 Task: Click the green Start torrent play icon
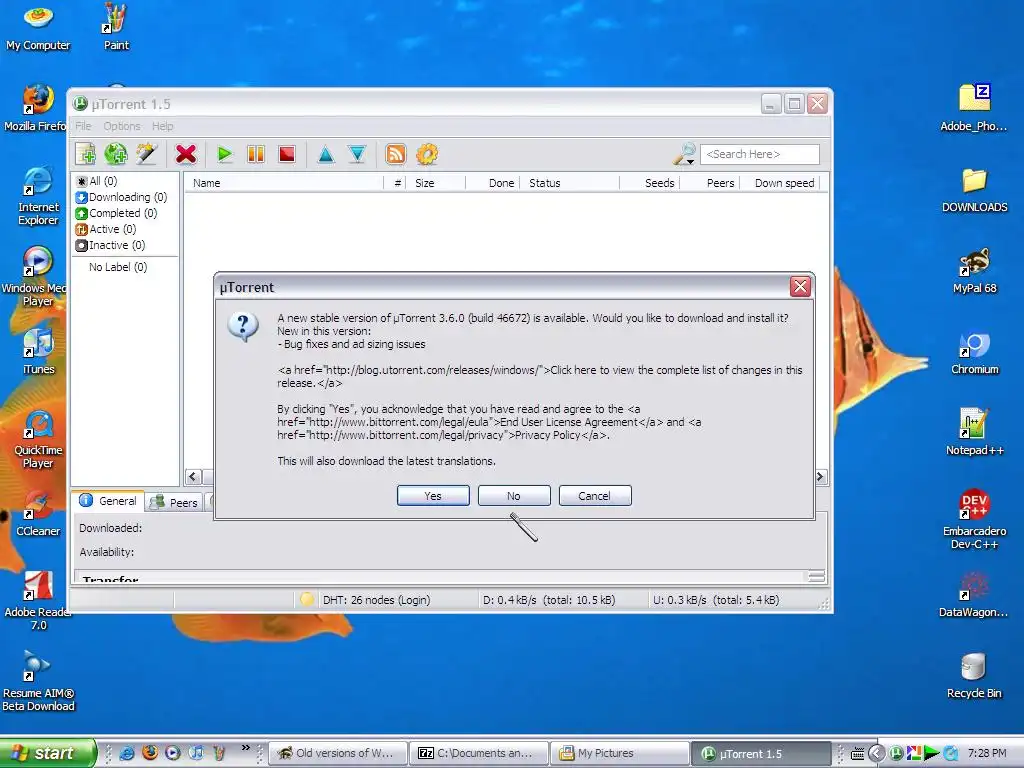[225, 154]
